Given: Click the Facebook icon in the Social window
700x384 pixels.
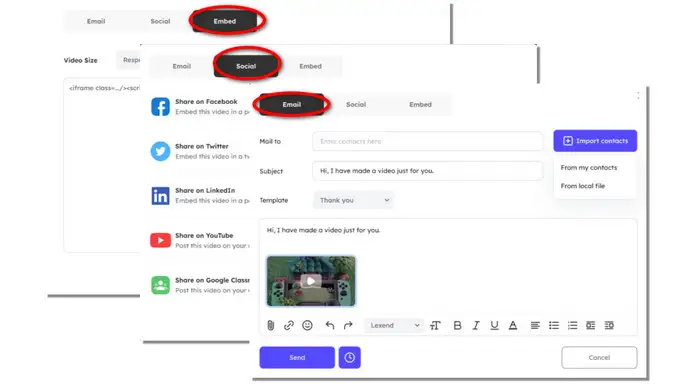Looking at the screenshot, I should click(160, 107).
